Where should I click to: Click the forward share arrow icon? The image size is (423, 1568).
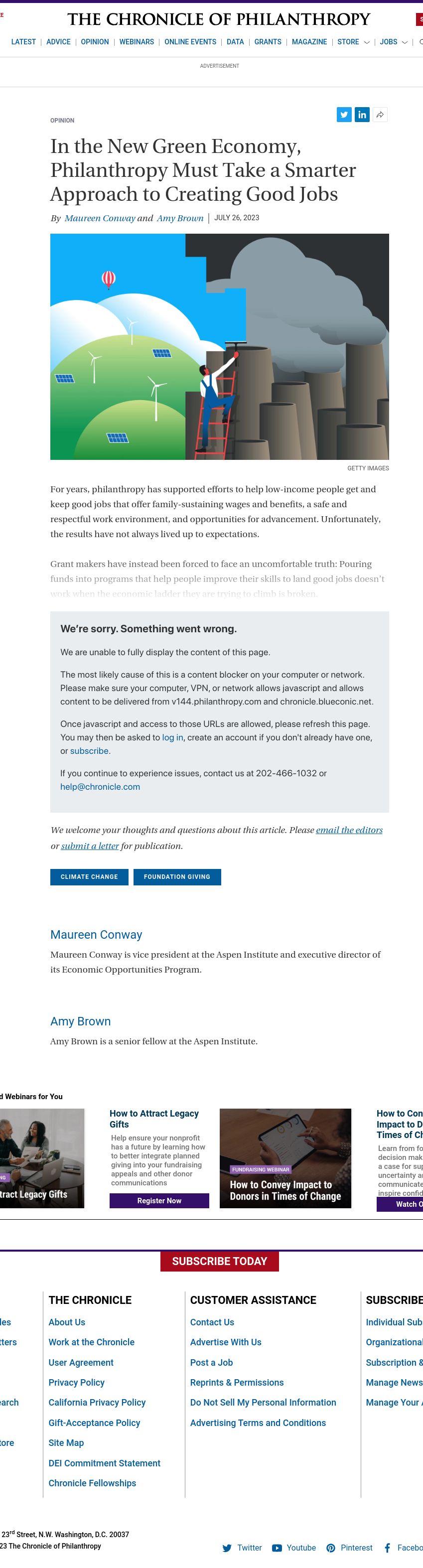click(380, 115)
